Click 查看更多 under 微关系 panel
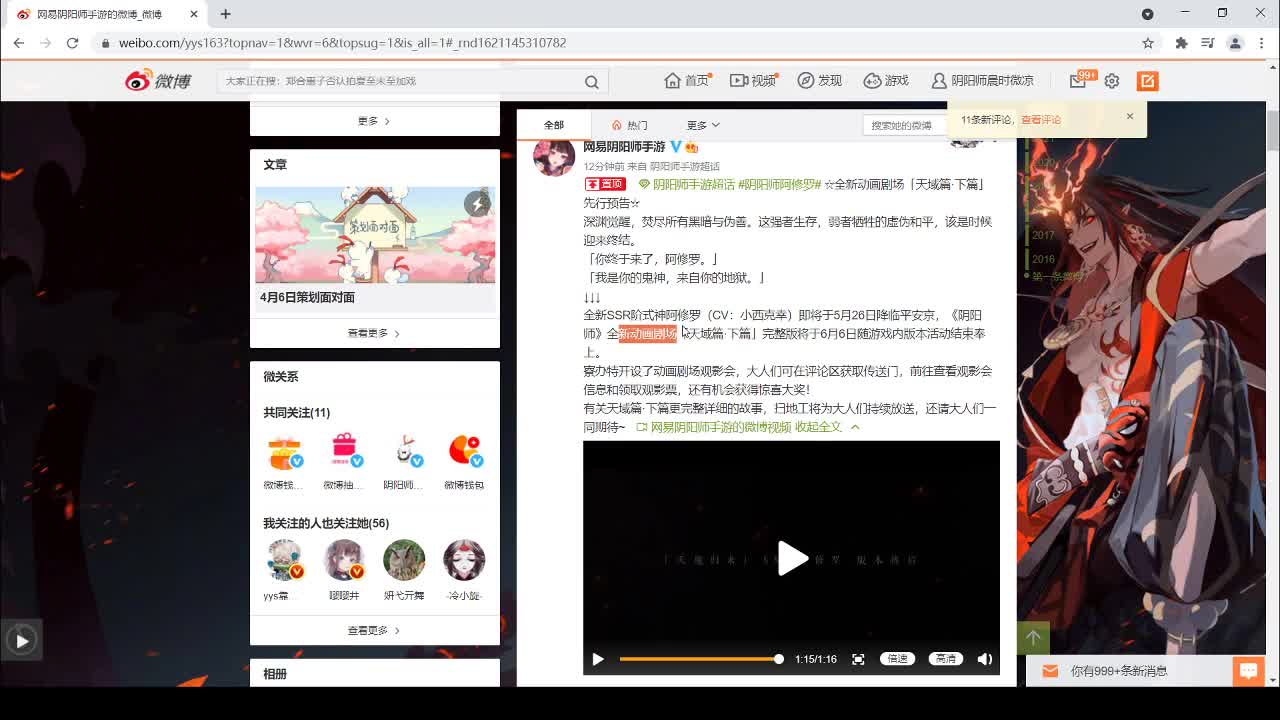This screenshot has width=1280, height=720. click(x=374, y=631)
